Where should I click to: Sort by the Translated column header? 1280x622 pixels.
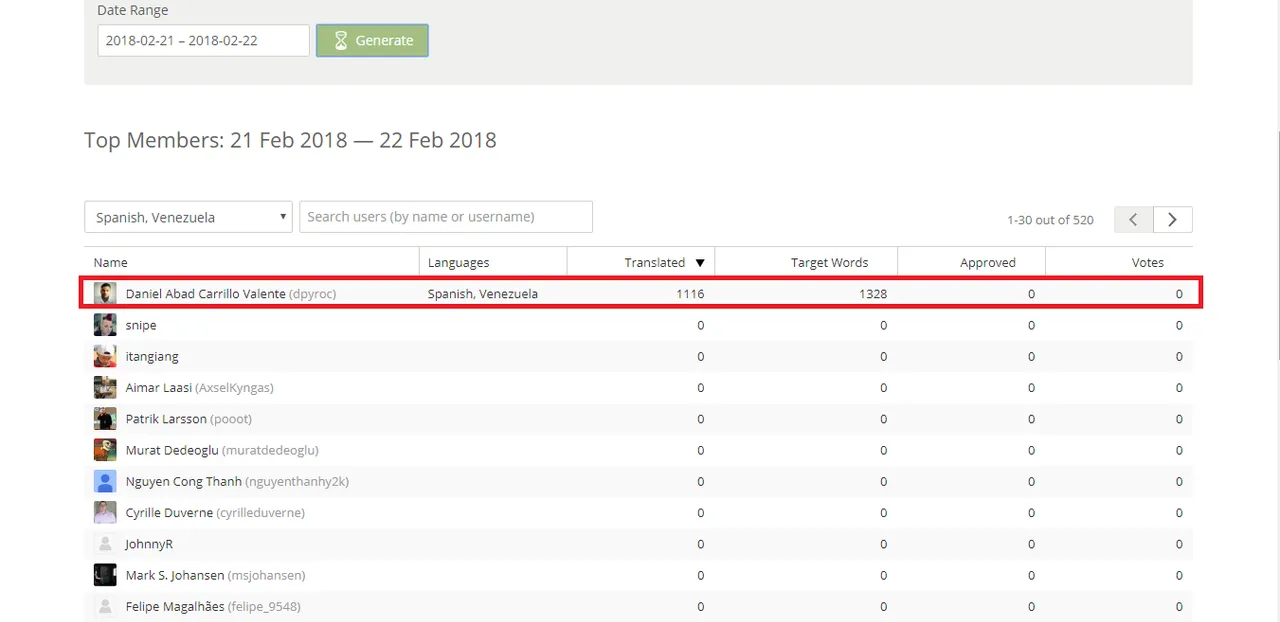[655, 263]
